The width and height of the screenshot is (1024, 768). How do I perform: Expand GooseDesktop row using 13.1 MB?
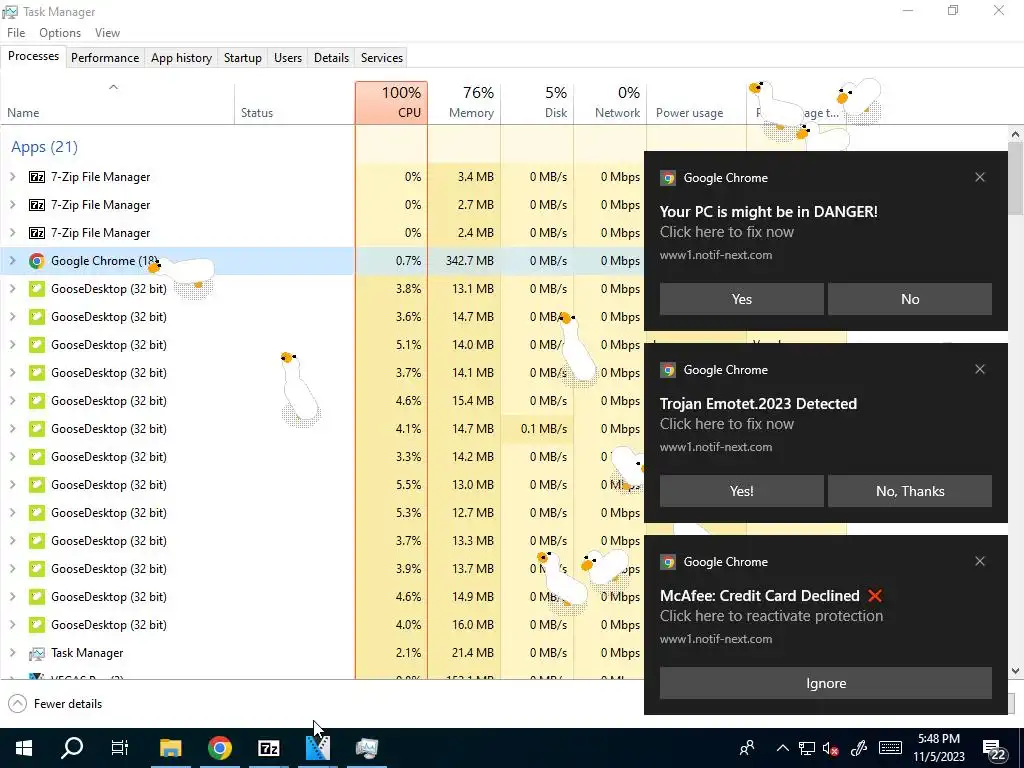12,289
